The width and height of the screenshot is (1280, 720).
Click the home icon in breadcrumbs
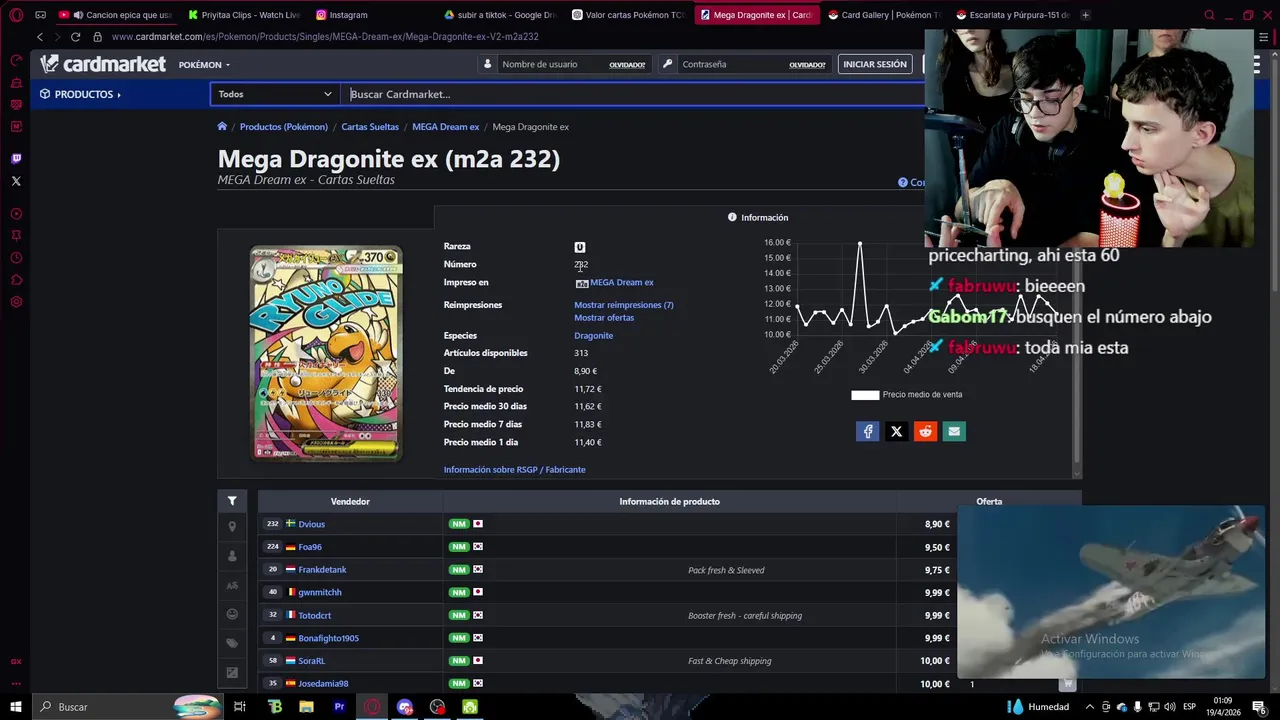click(x=222, y=126)
